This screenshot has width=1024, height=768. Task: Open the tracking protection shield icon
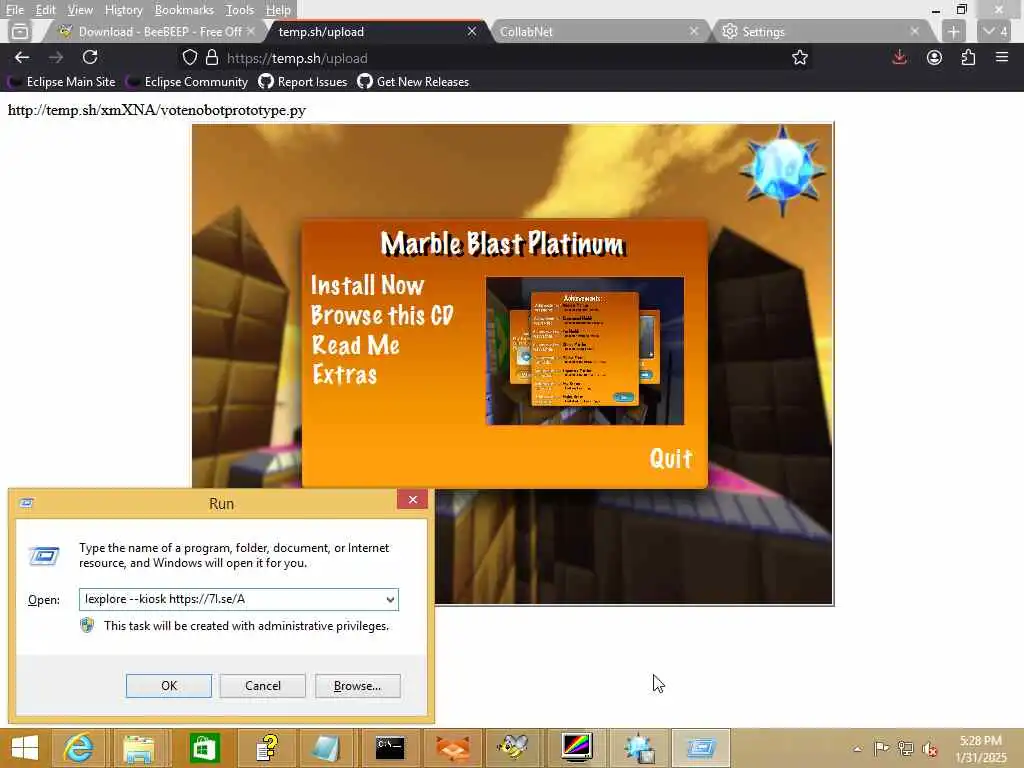coord(189,57)
